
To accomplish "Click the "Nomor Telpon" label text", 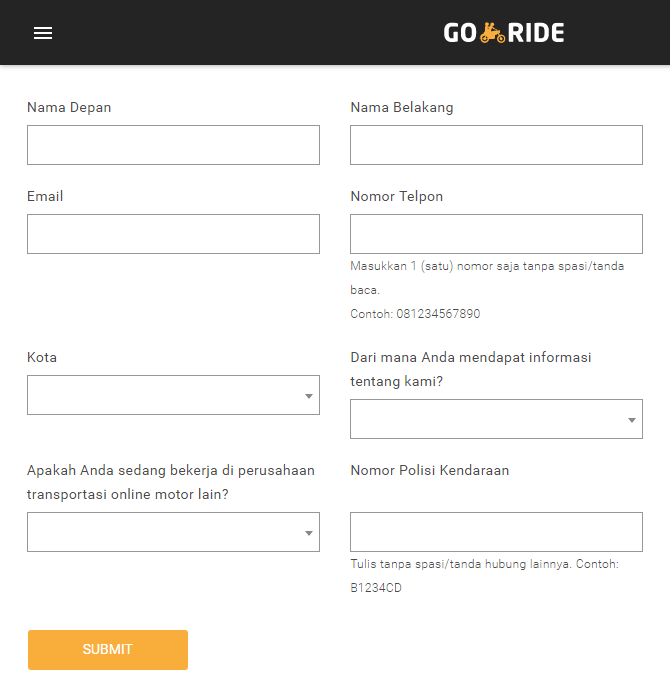I will [x=396, y=196].
